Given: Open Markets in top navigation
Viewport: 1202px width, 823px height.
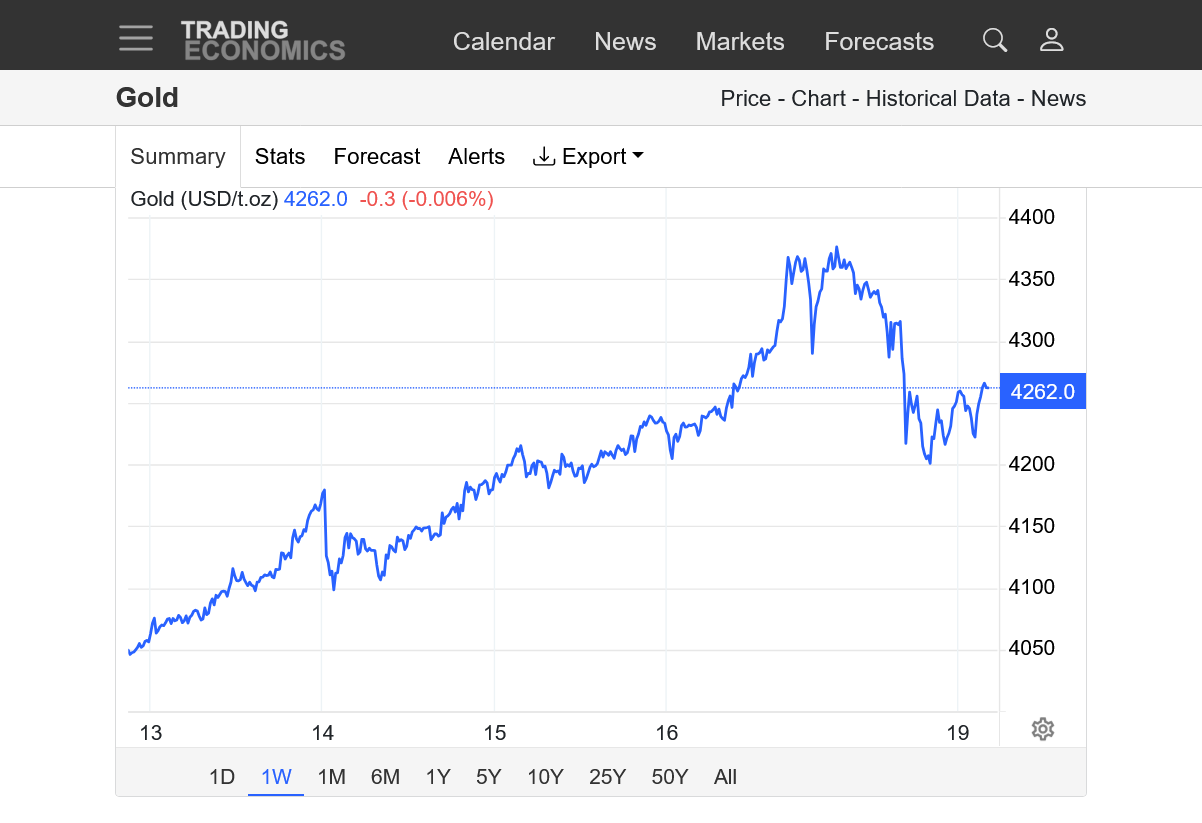Looking at the screenshot, I should click(x=740, y=42).
